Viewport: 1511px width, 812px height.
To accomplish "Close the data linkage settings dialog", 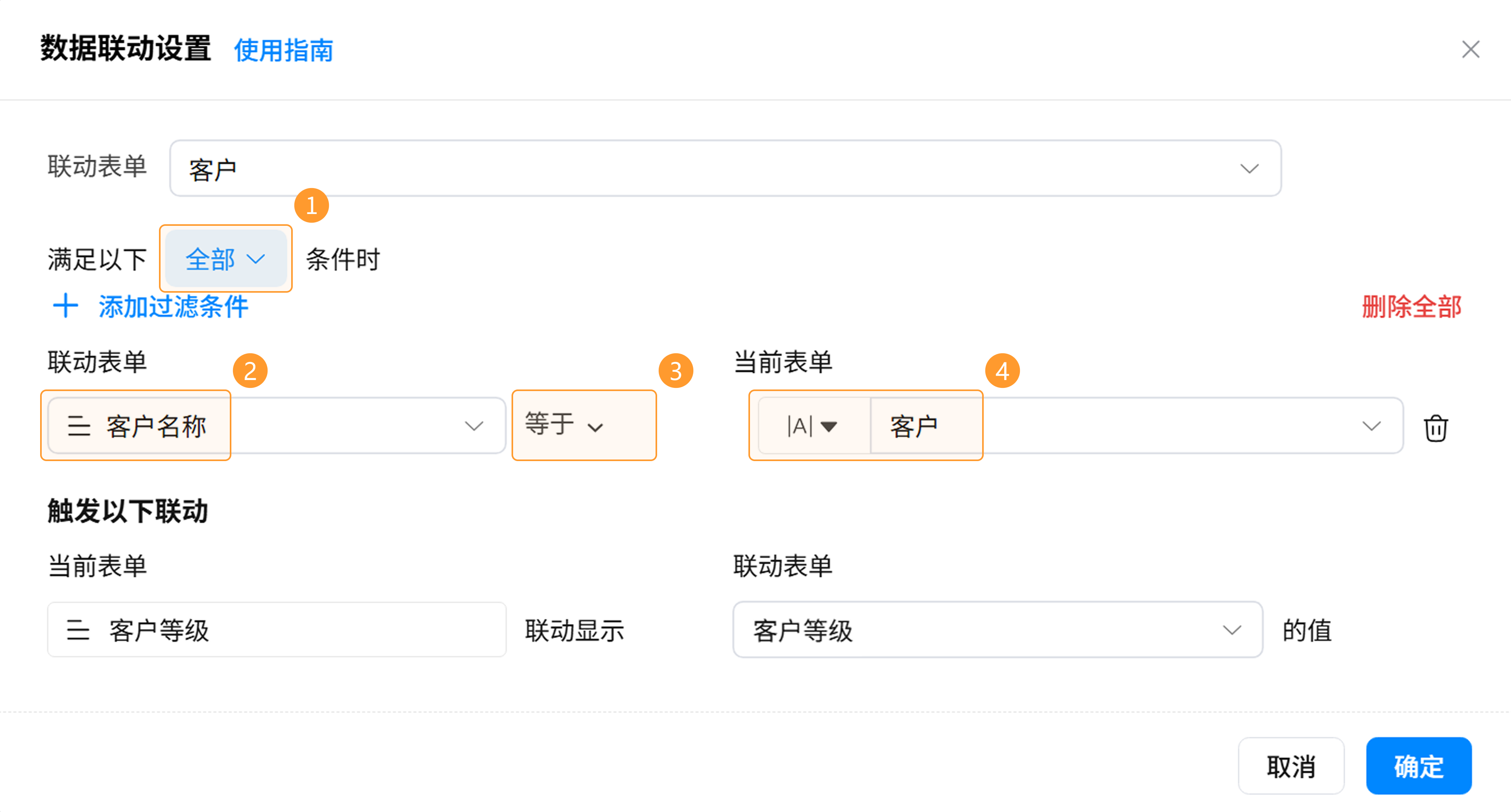I will [1470, 50].
